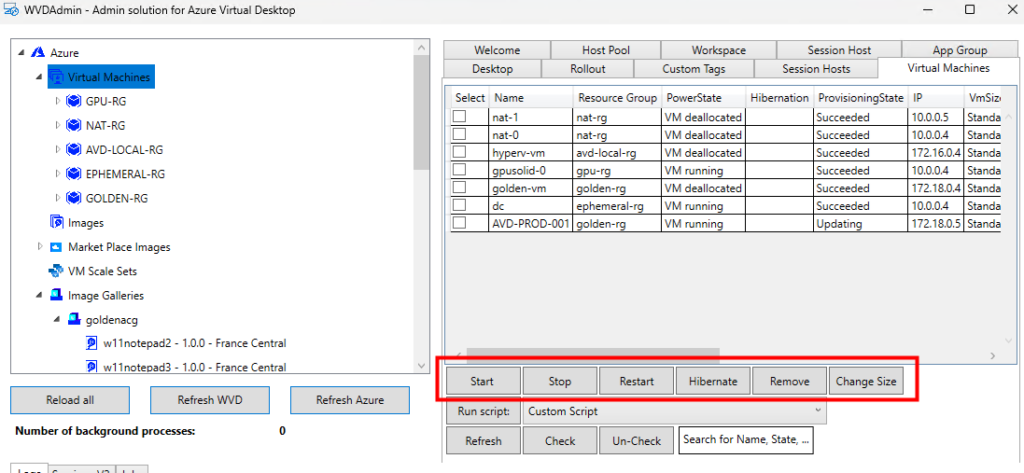Viewport: 1024px width, 473px height.
Task: Click the search field for Name, State
Action: pyautogui.click(x=745, y=440)
